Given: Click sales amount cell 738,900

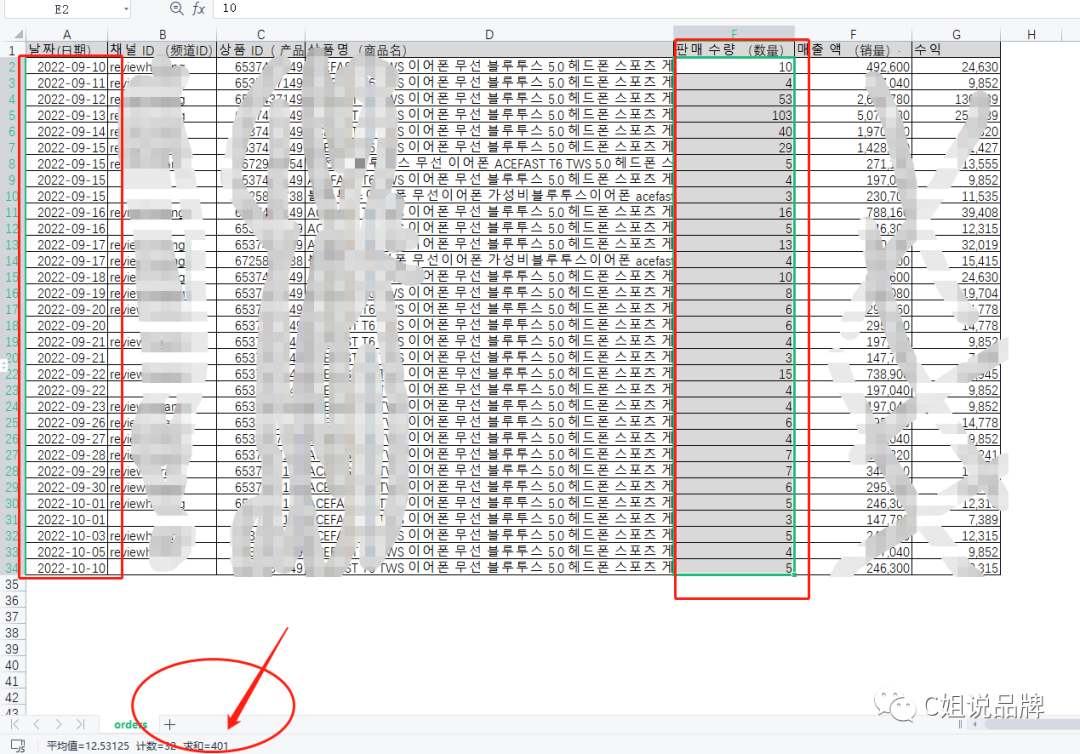Looking at the screenshot, I should pos(853,374).
